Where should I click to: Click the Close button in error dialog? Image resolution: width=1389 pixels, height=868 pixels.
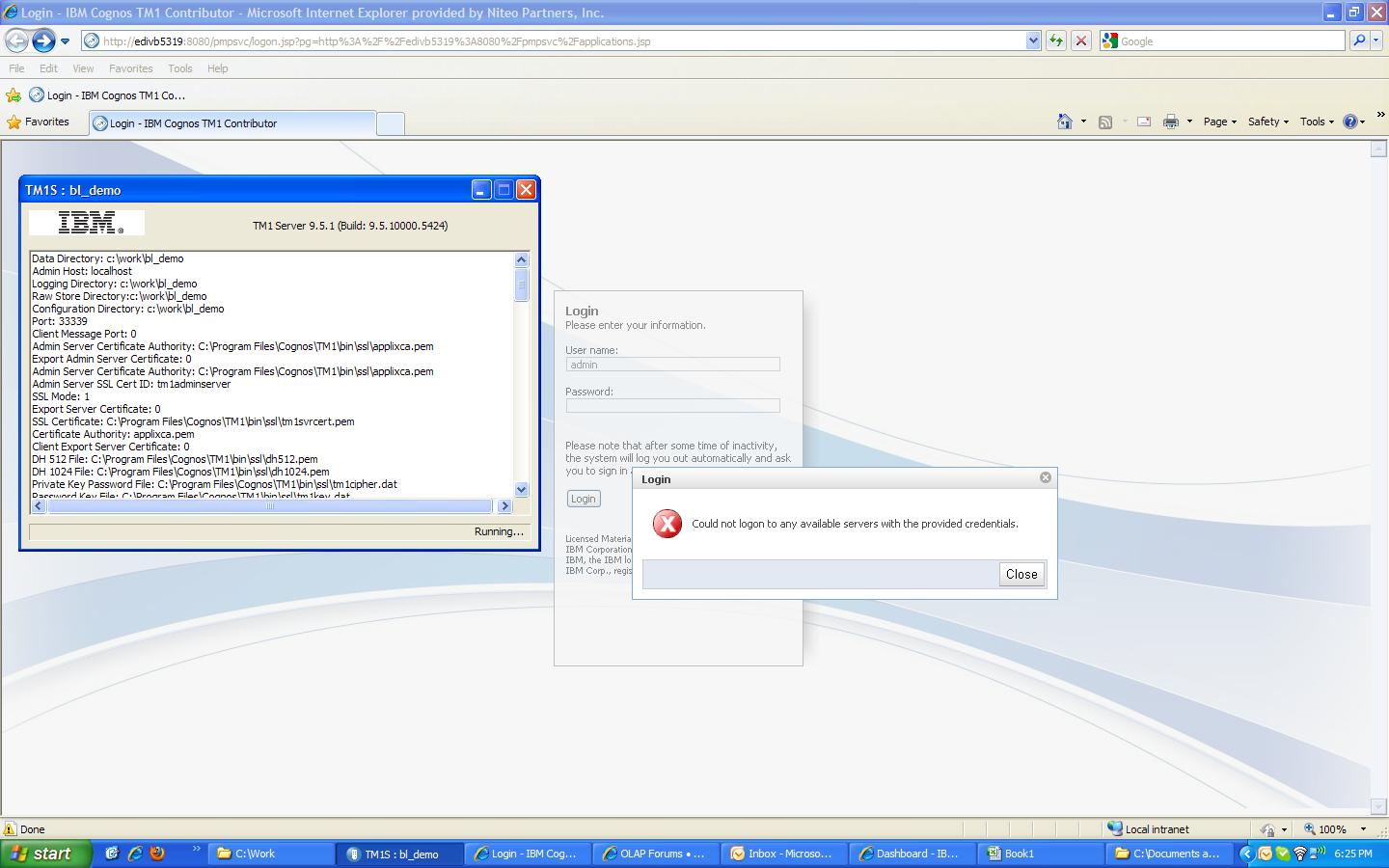[1021, 574]
